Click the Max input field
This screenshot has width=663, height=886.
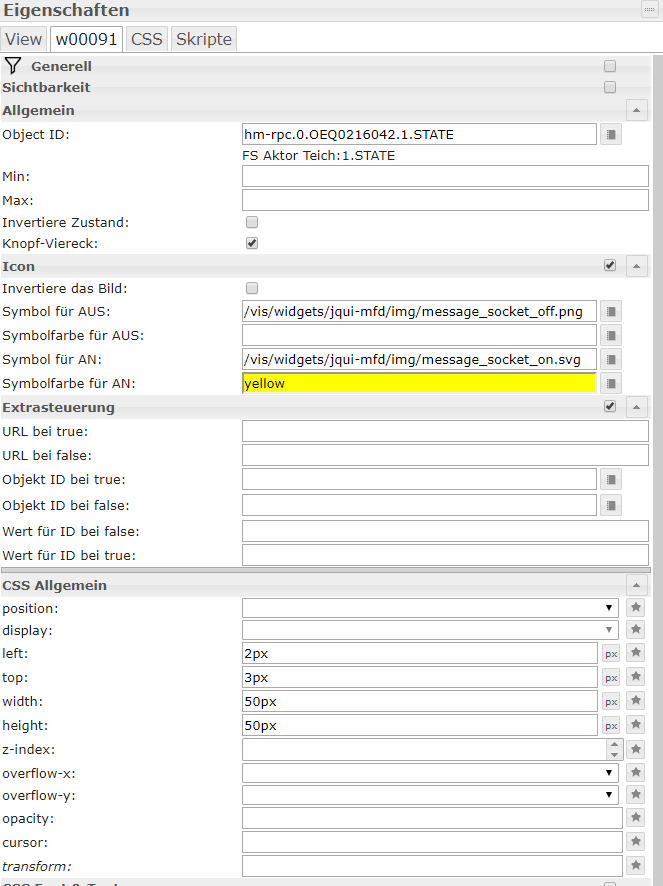point(445,200)
